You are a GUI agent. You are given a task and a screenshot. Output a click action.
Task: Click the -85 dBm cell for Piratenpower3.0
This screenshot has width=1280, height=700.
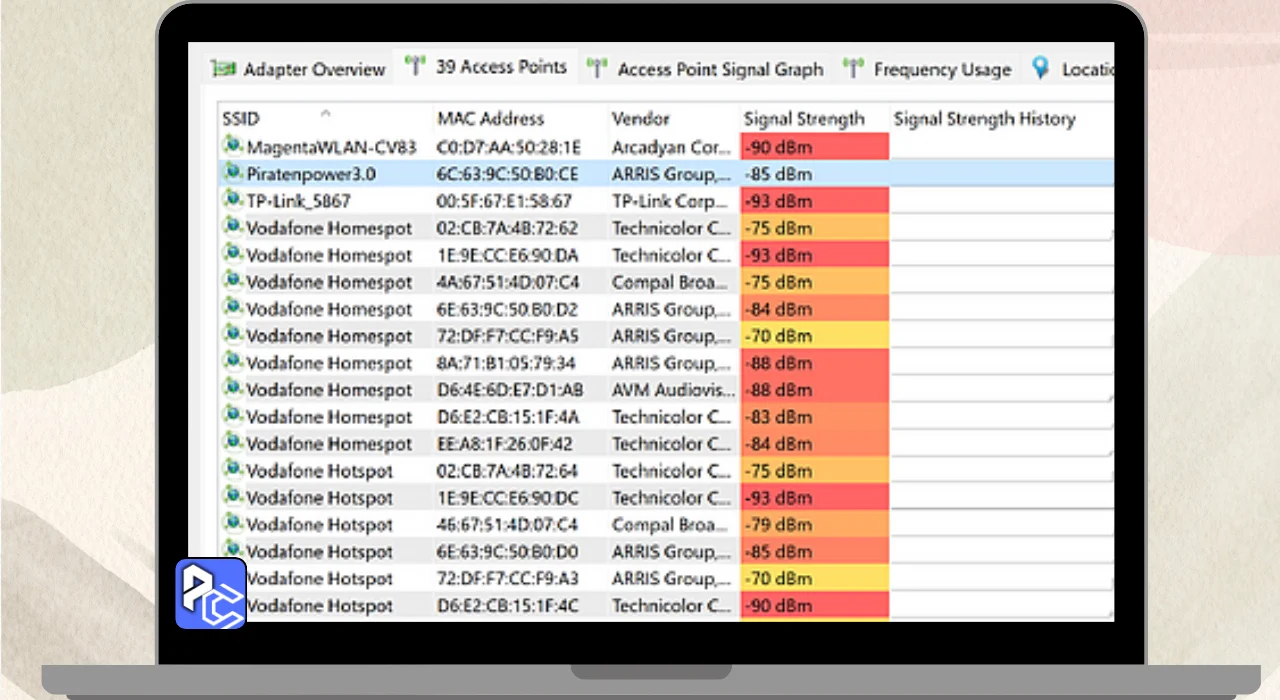[814, 174]
